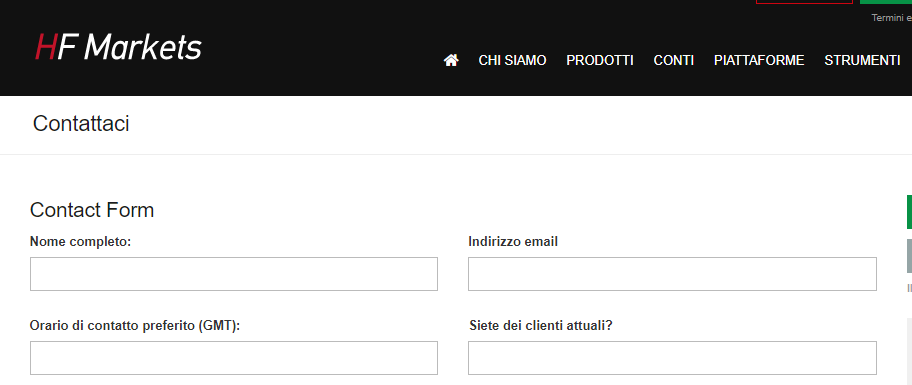Open the CHI SIAMO menu
Viewport: 912px width, 385px height.
click(512, 60)
